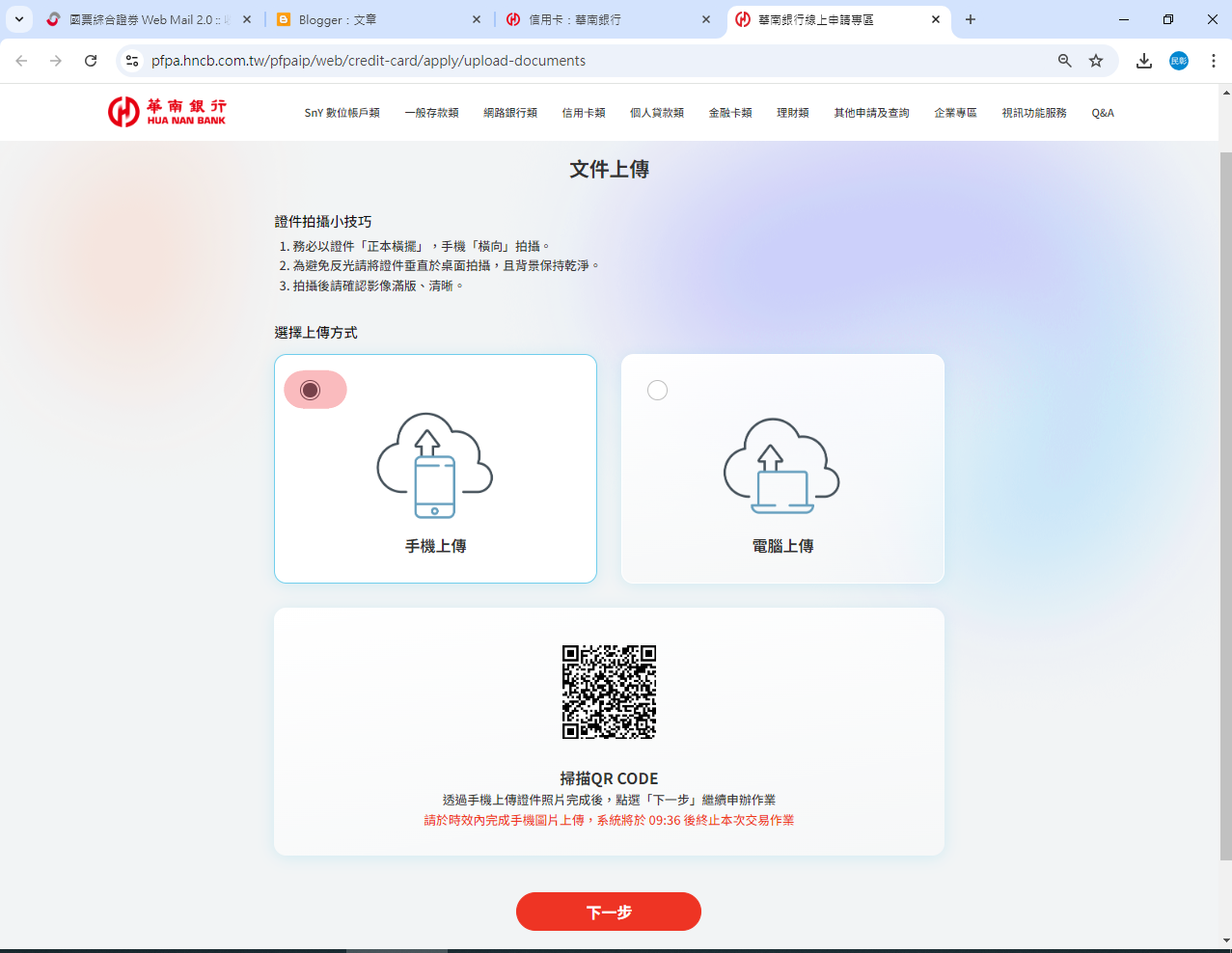Open the 視訊功能服務 menu
Screen dimensions: 1232x953
pyautogui.click(x=1034, y=113)
